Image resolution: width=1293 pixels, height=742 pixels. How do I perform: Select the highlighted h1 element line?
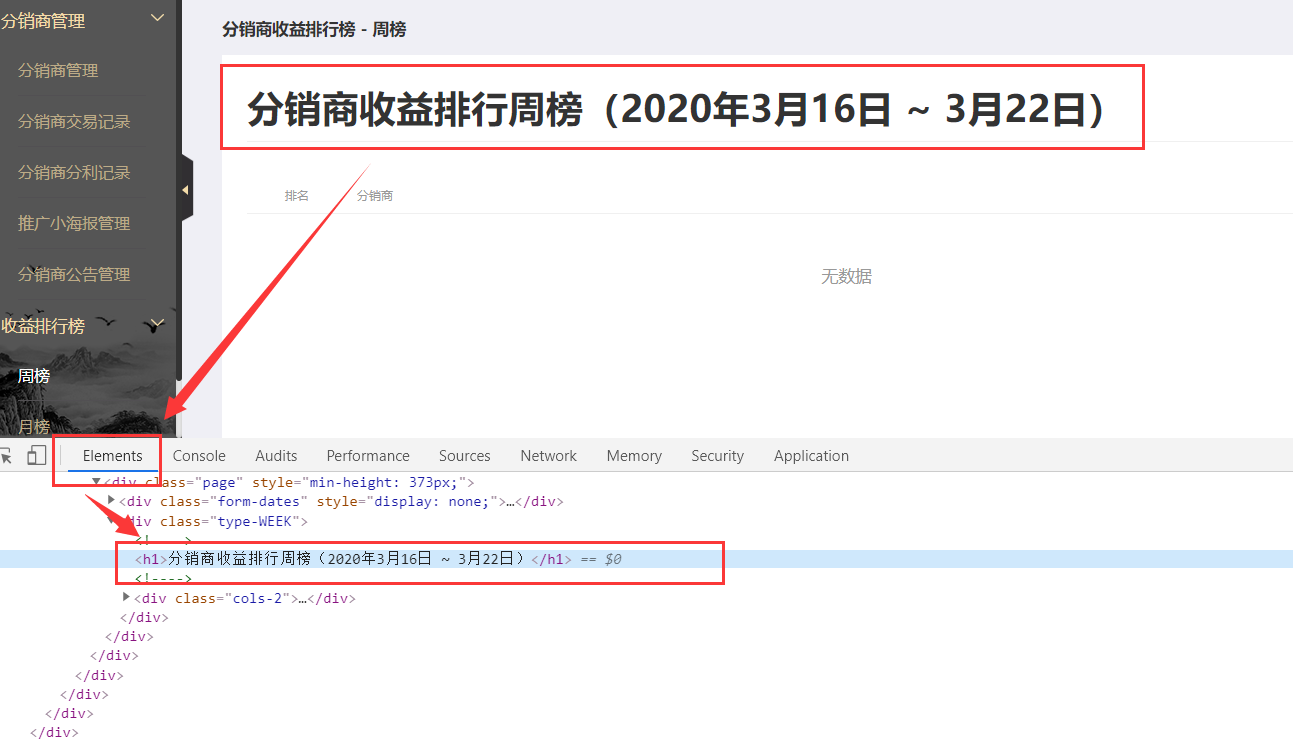click(346, 559)
